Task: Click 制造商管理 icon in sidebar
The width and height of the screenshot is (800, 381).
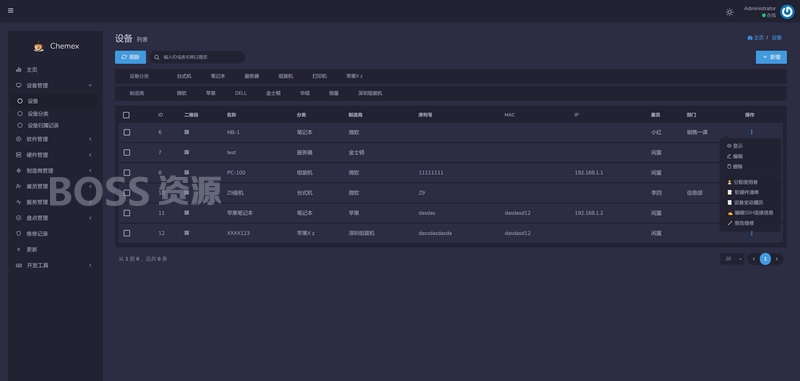Action: 19,170
